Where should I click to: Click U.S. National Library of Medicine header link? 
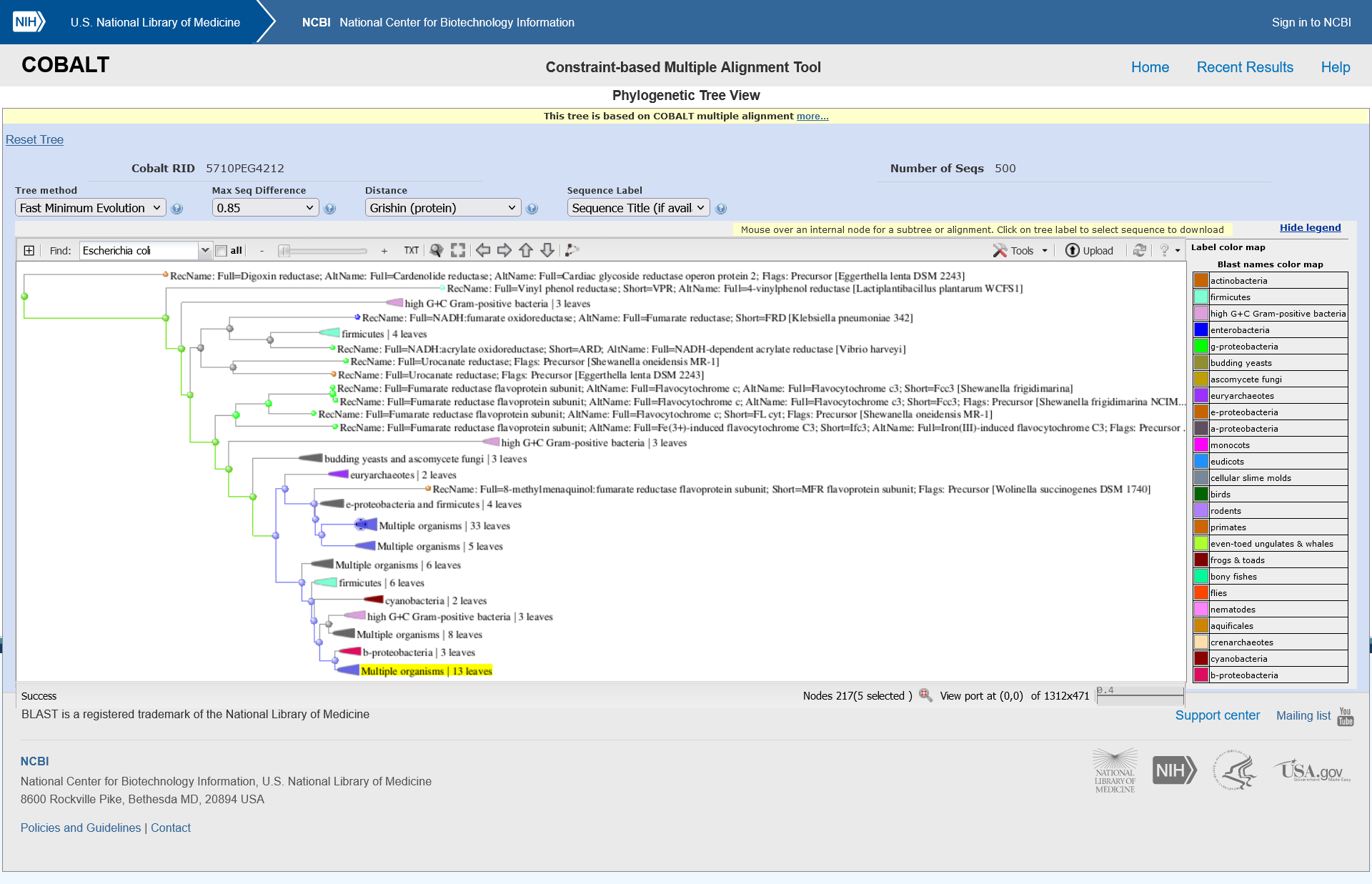(x=155, y=22)
